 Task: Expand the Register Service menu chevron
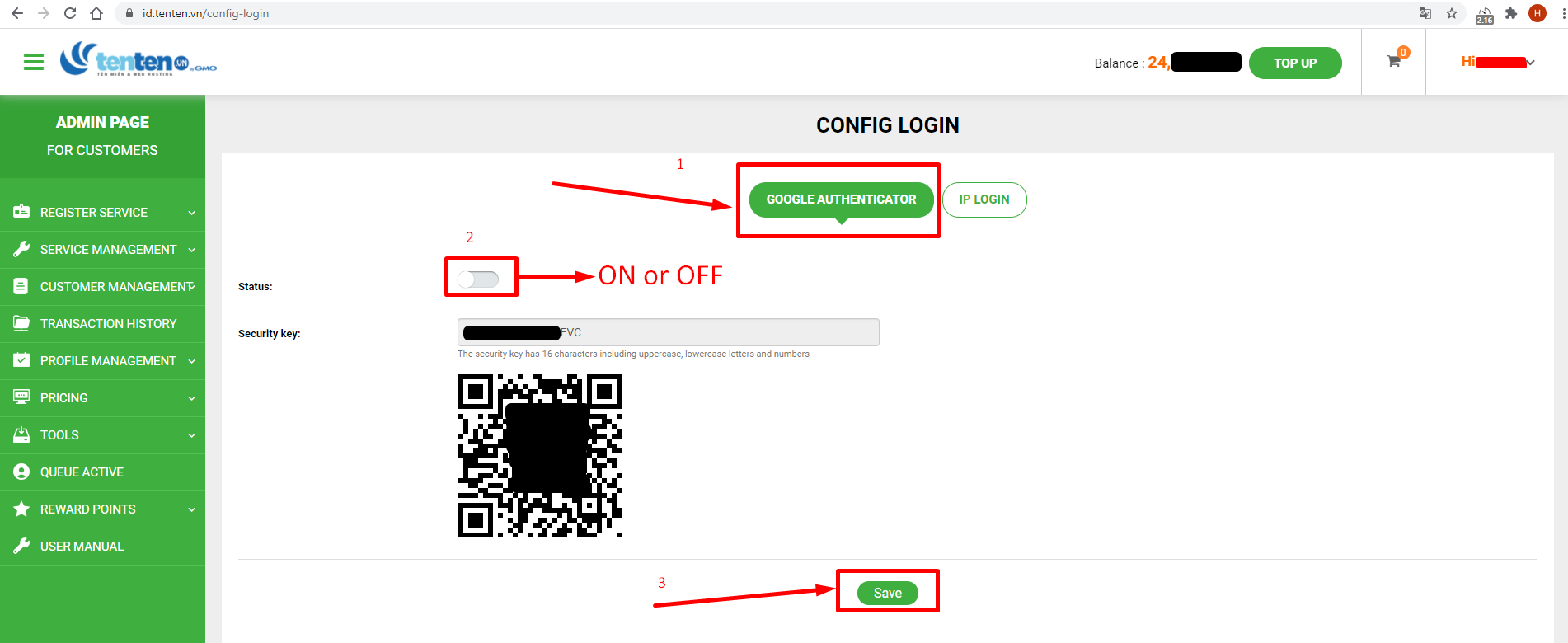pos(191,213)
